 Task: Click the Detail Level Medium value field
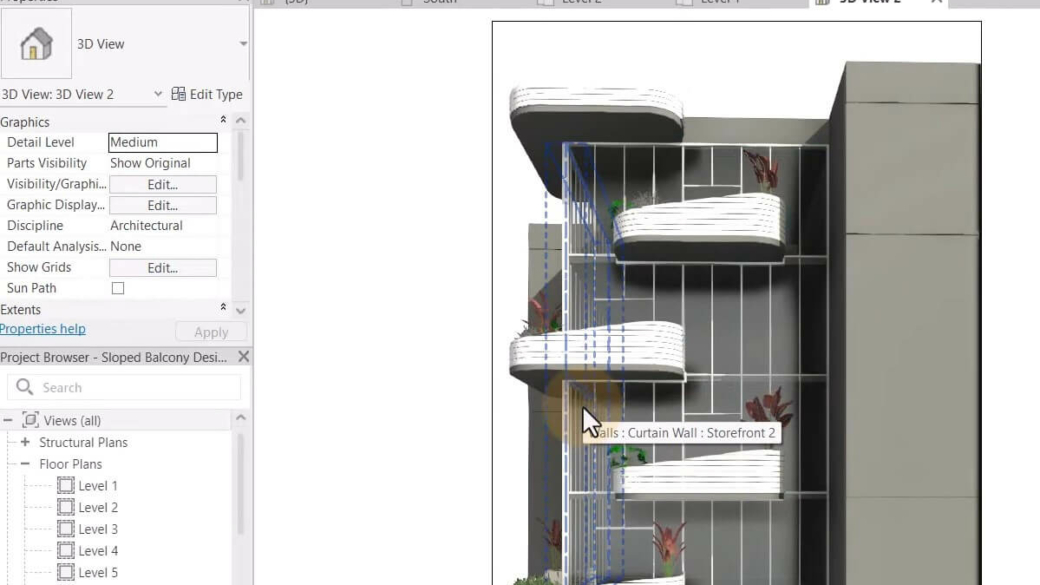(162, 142)
